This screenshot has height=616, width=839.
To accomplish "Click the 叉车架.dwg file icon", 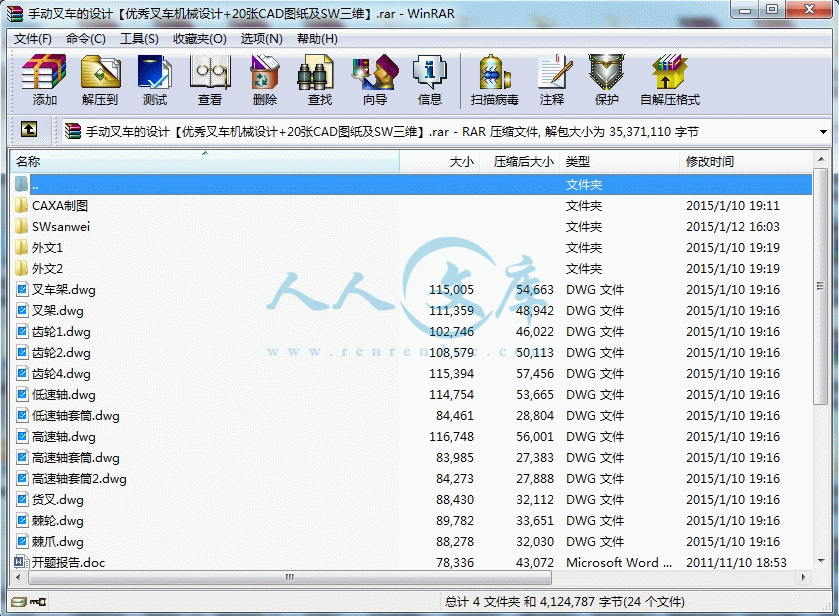I will (22, 290).
